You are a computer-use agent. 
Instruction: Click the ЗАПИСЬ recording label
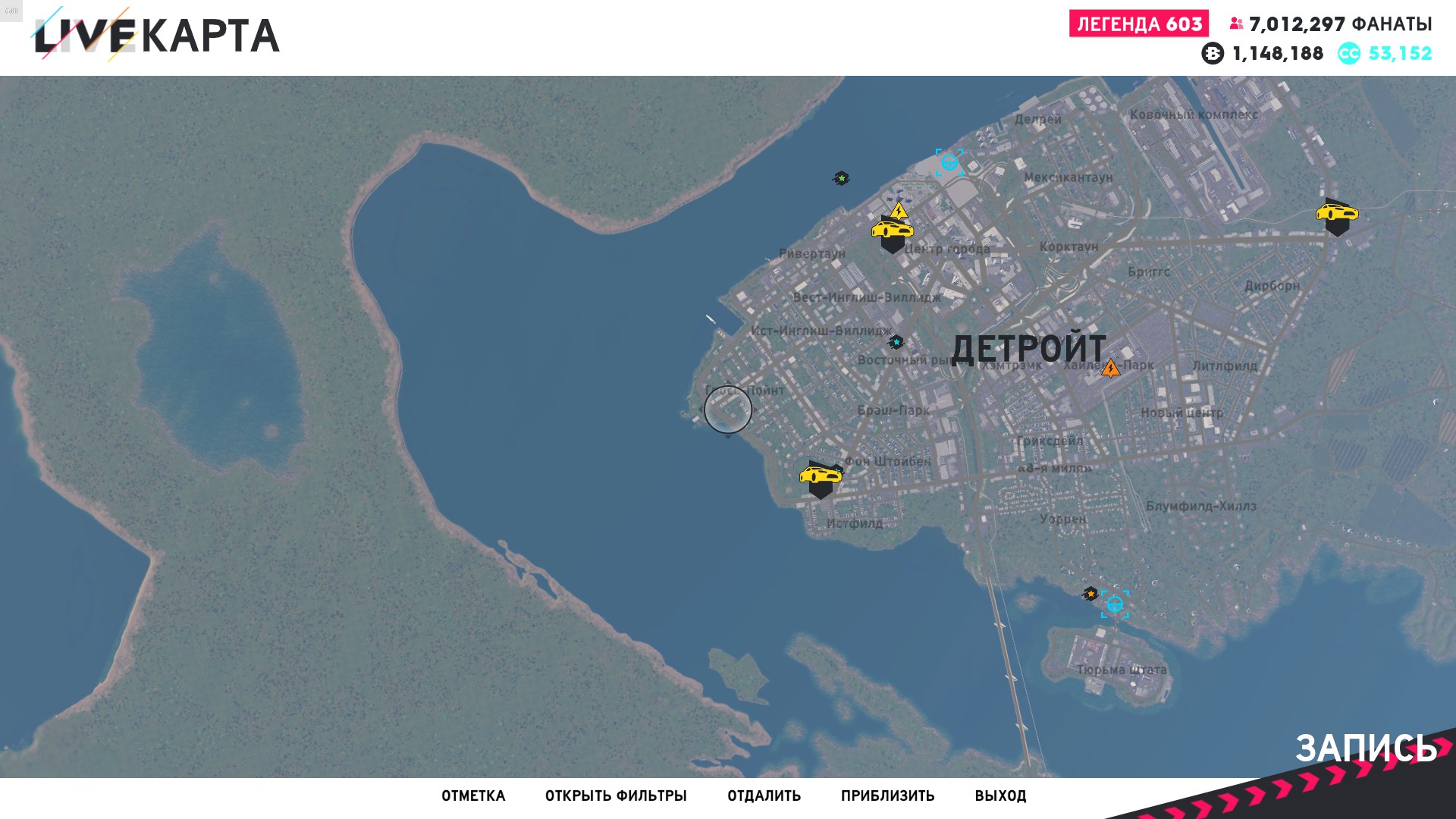1366,748
